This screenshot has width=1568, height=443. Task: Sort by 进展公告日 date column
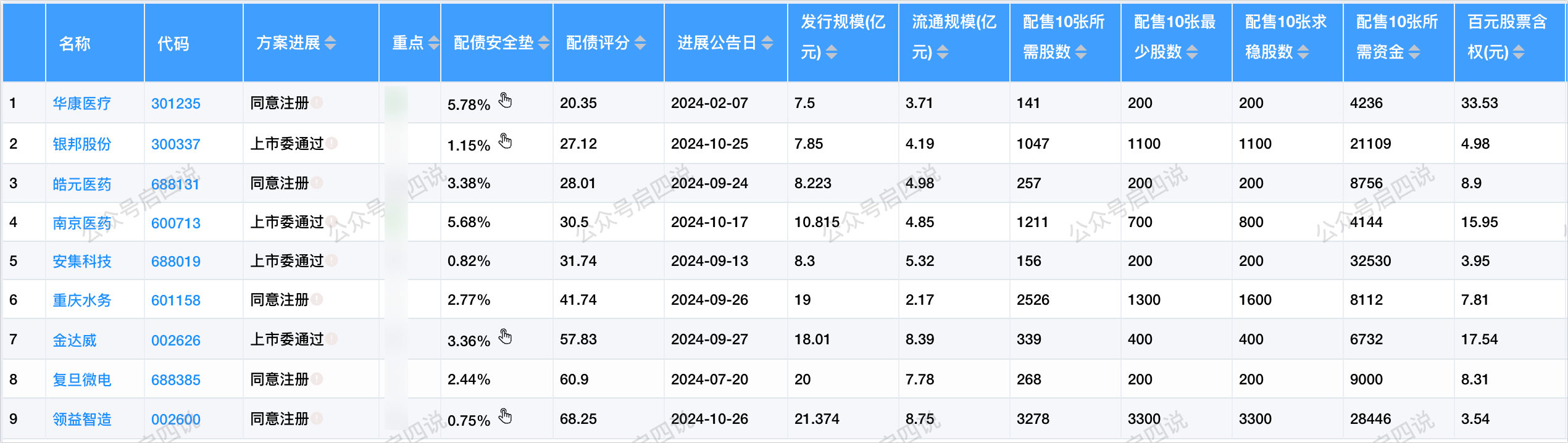point(767,43)
